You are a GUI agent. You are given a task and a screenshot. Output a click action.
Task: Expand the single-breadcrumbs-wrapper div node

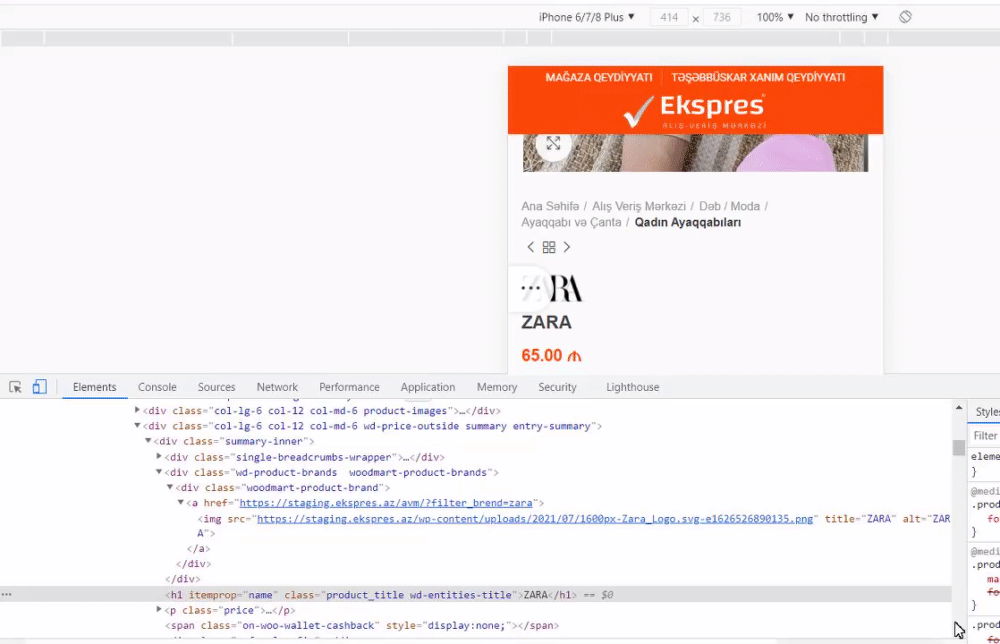coord(159,457)
